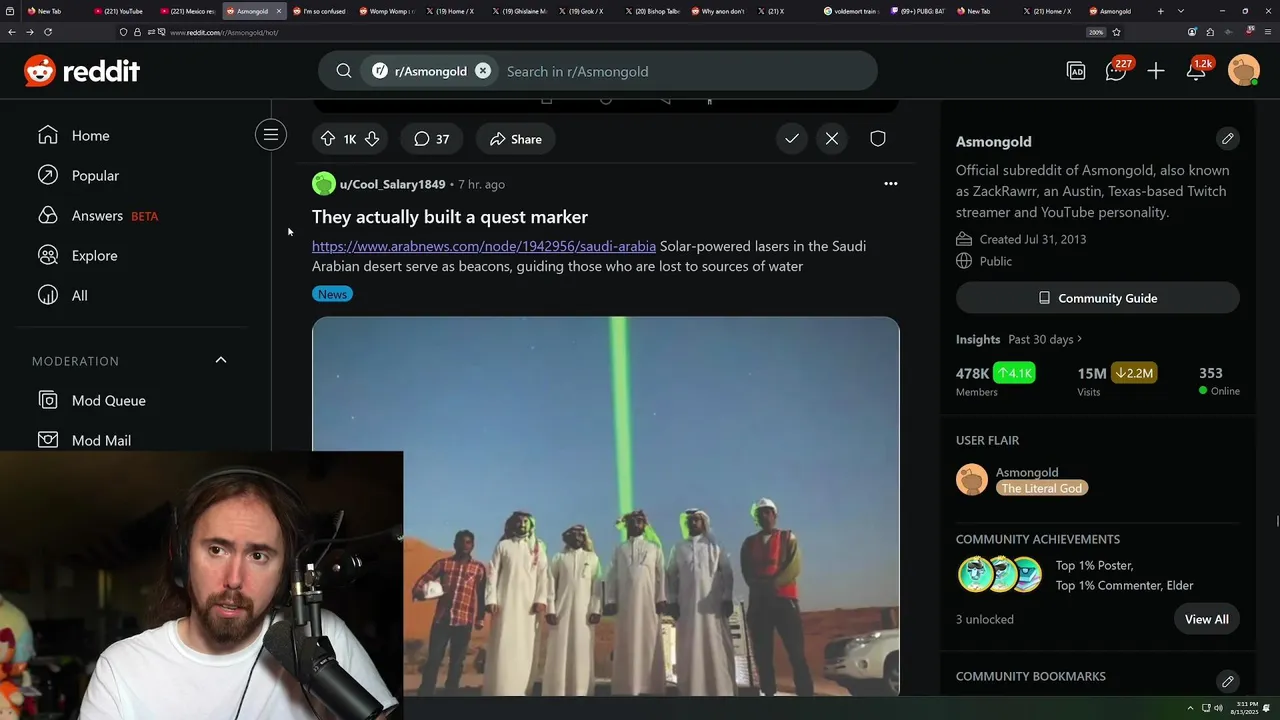
Task: Open the mod shield actions icon
Action: point(878,139)
